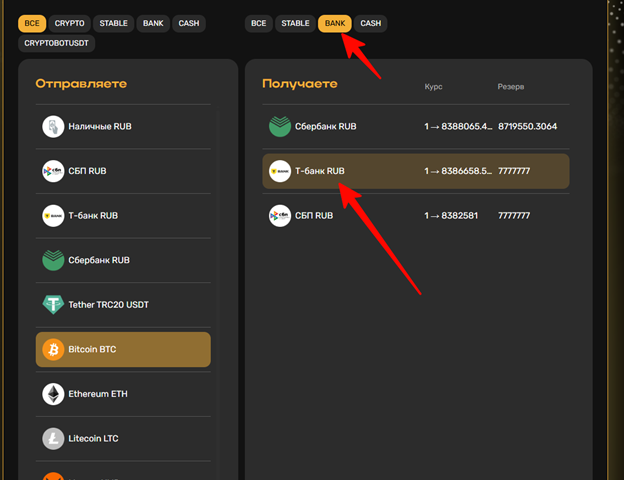Click the Т-банк icon in send list
This screenshot has width=624, height=480.
(53, 216)
